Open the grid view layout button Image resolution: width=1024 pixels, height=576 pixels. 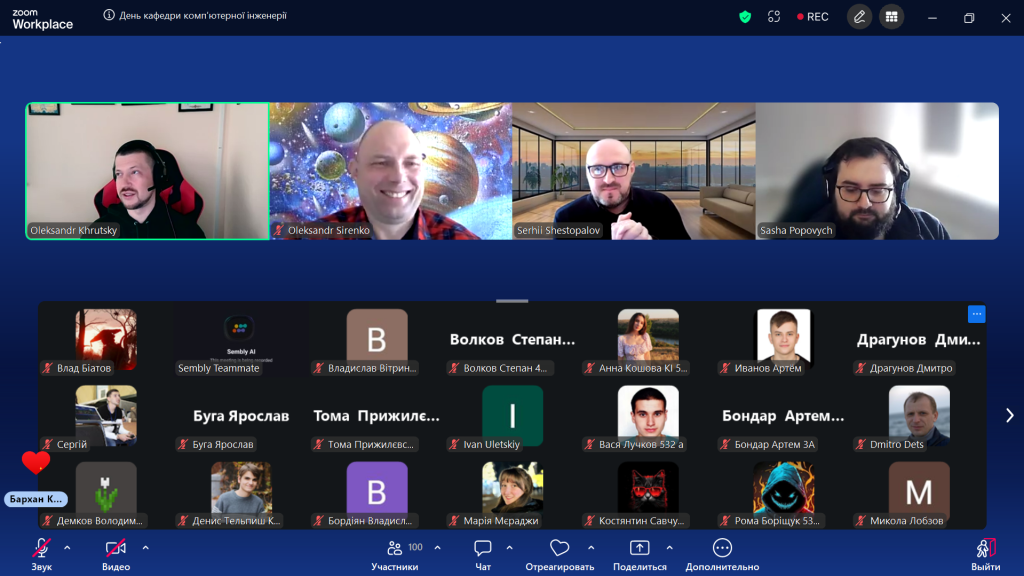[891, 17]
